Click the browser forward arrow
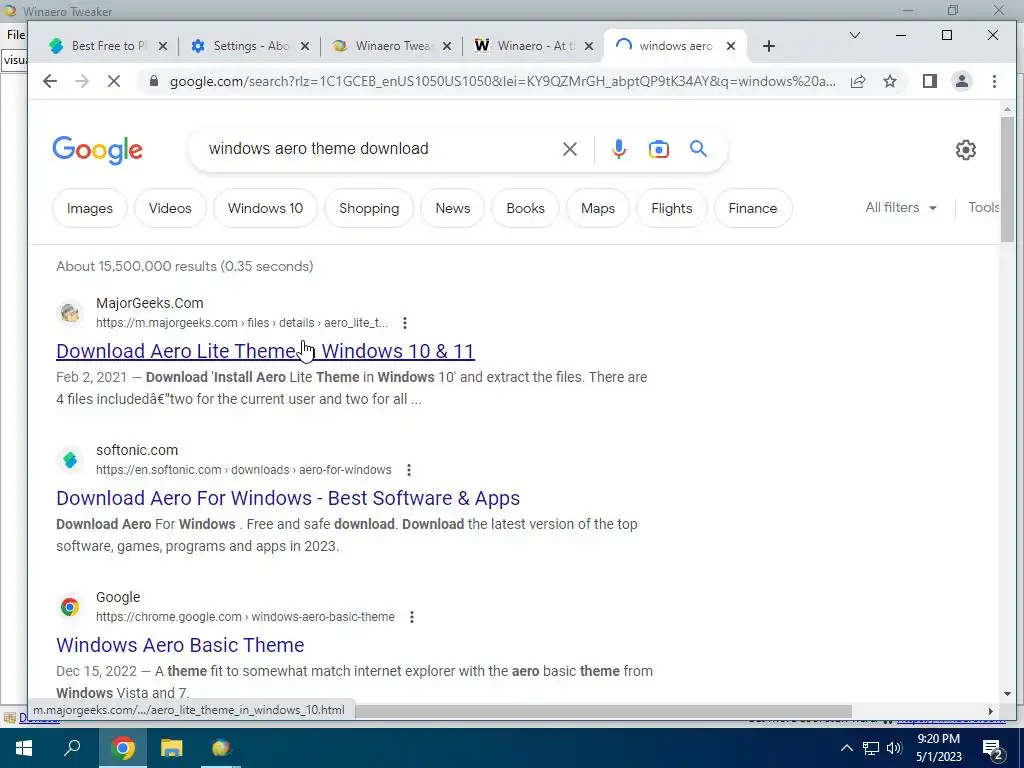The image size is (1024, 768). pos(82,81)
